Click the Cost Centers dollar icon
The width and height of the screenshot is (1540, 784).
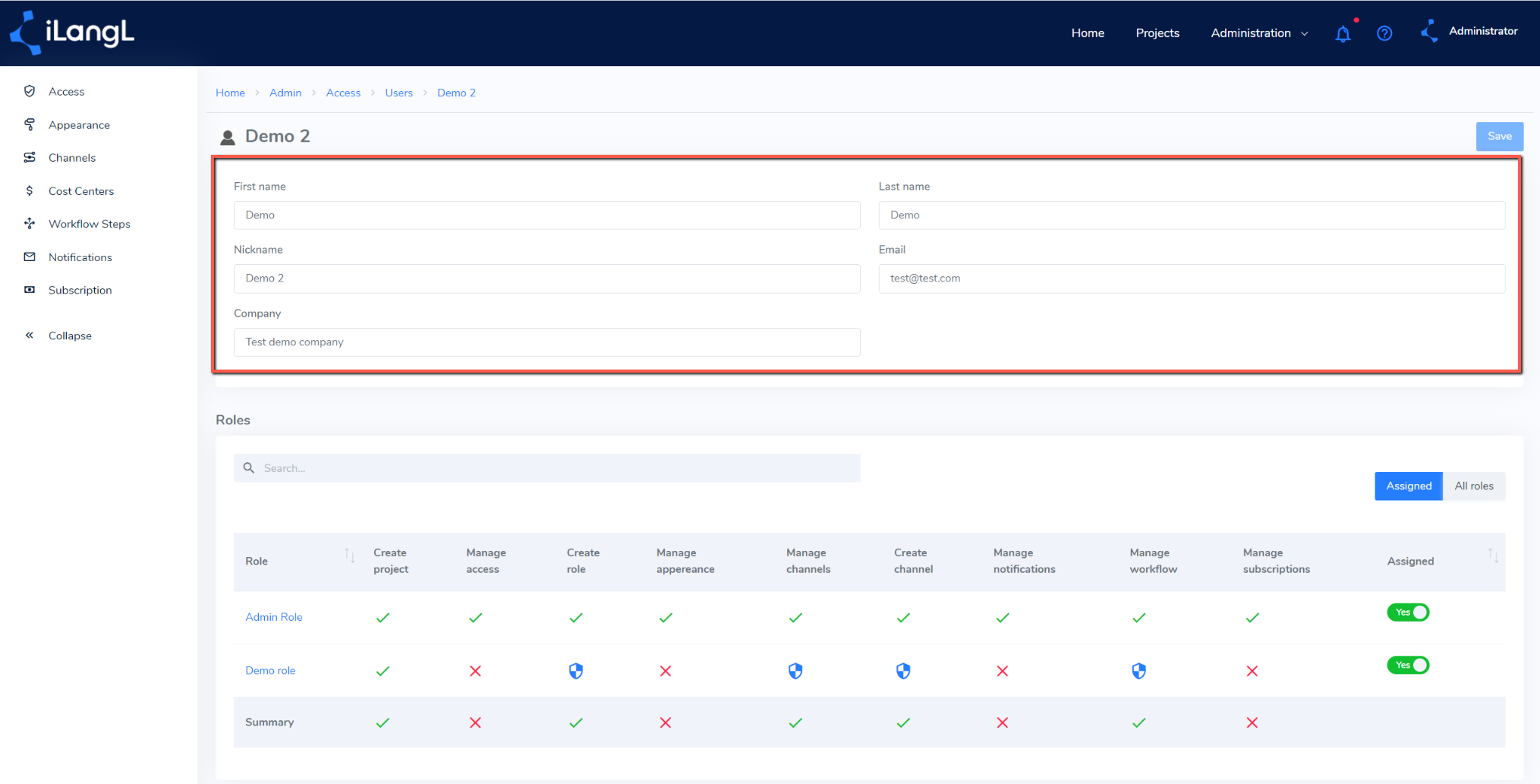pyautogui.click(x=30, y=190)
